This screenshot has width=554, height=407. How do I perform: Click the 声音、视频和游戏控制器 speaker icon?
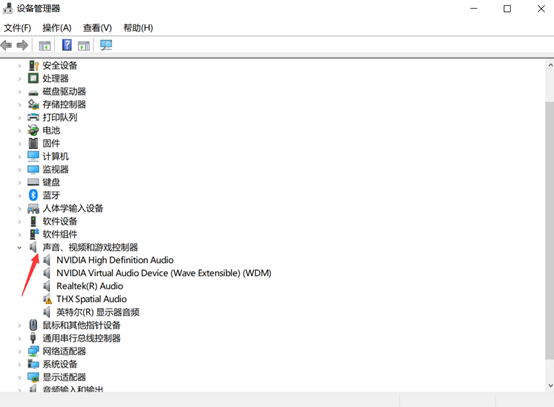click(33, 247)
